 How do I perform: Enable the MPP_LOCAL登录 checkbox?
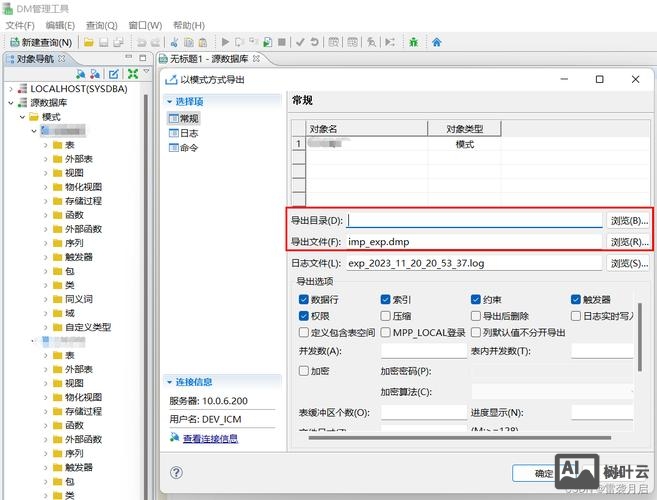pyautogui.click(x=385, y=332)
